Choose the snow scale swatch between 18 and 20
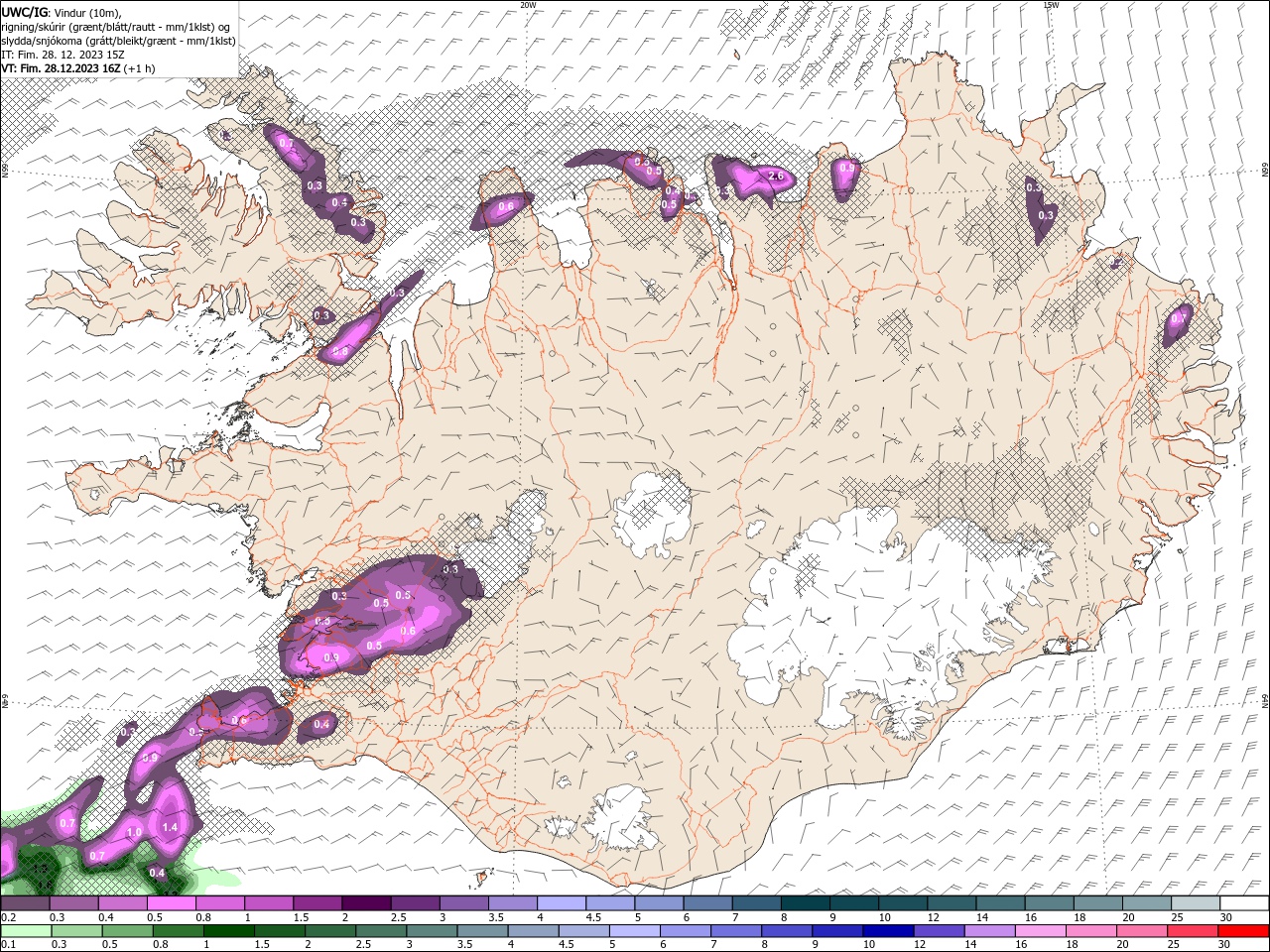Image resolution: width=1270 pixels, height=952 pixels. [x=1098, y=903]
